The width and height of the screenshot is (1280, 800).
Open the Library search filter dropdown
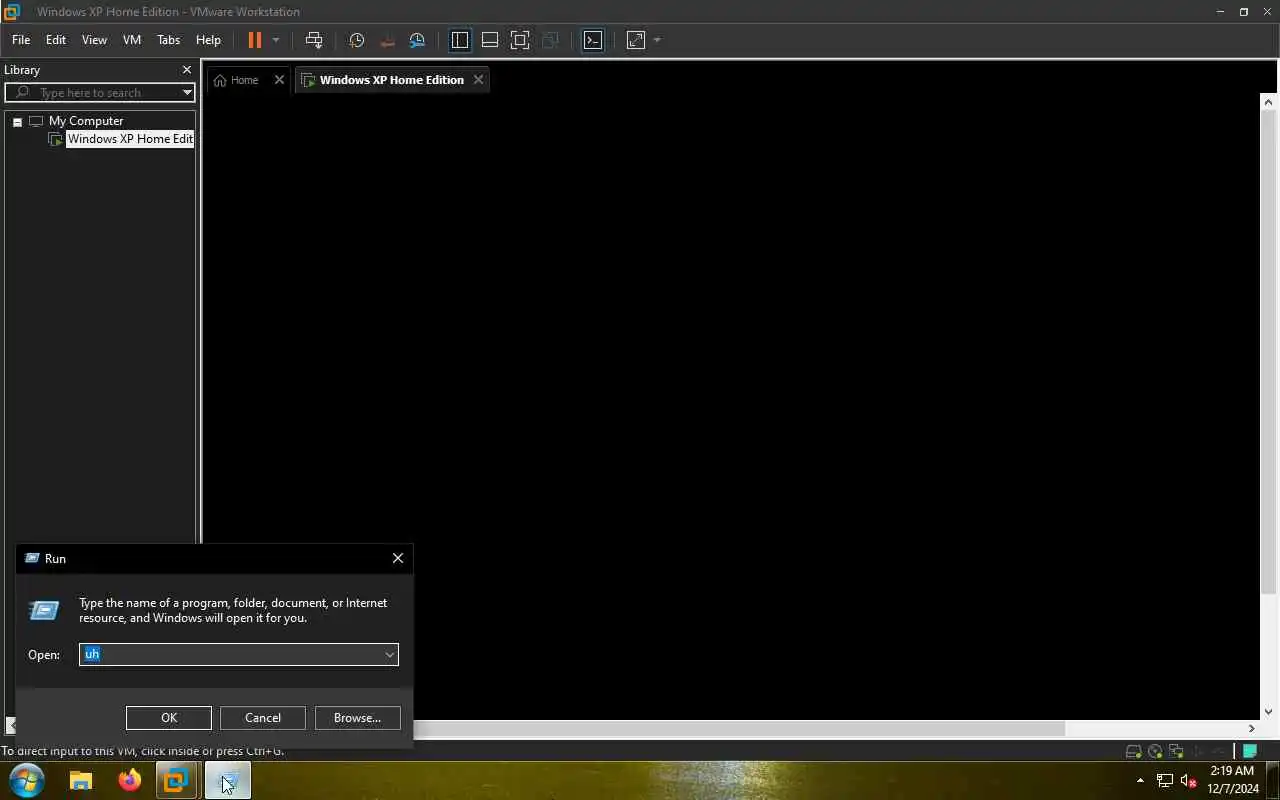point(187,93)
